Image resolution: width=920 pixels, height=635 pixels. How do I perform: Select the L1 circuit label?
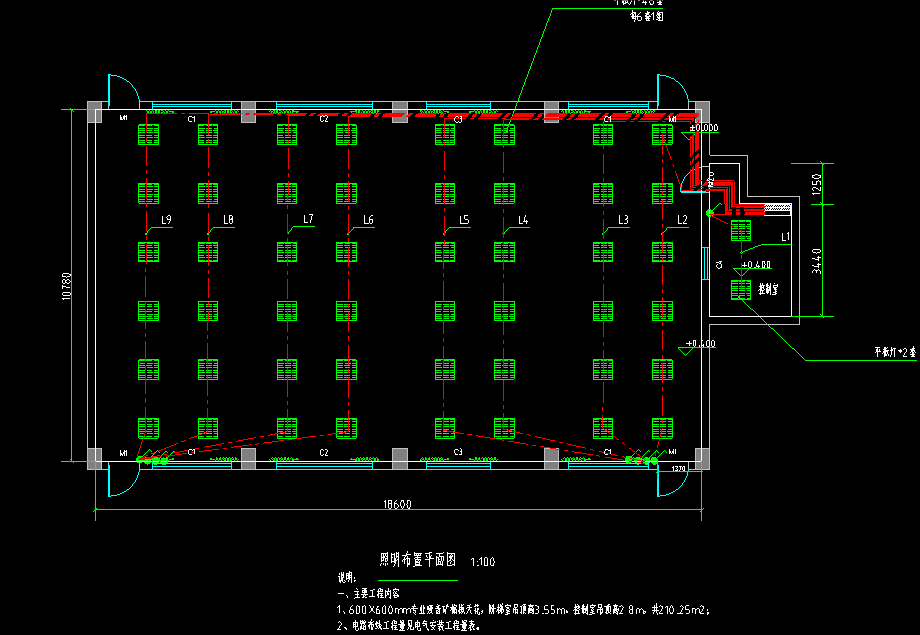[786, 237]
